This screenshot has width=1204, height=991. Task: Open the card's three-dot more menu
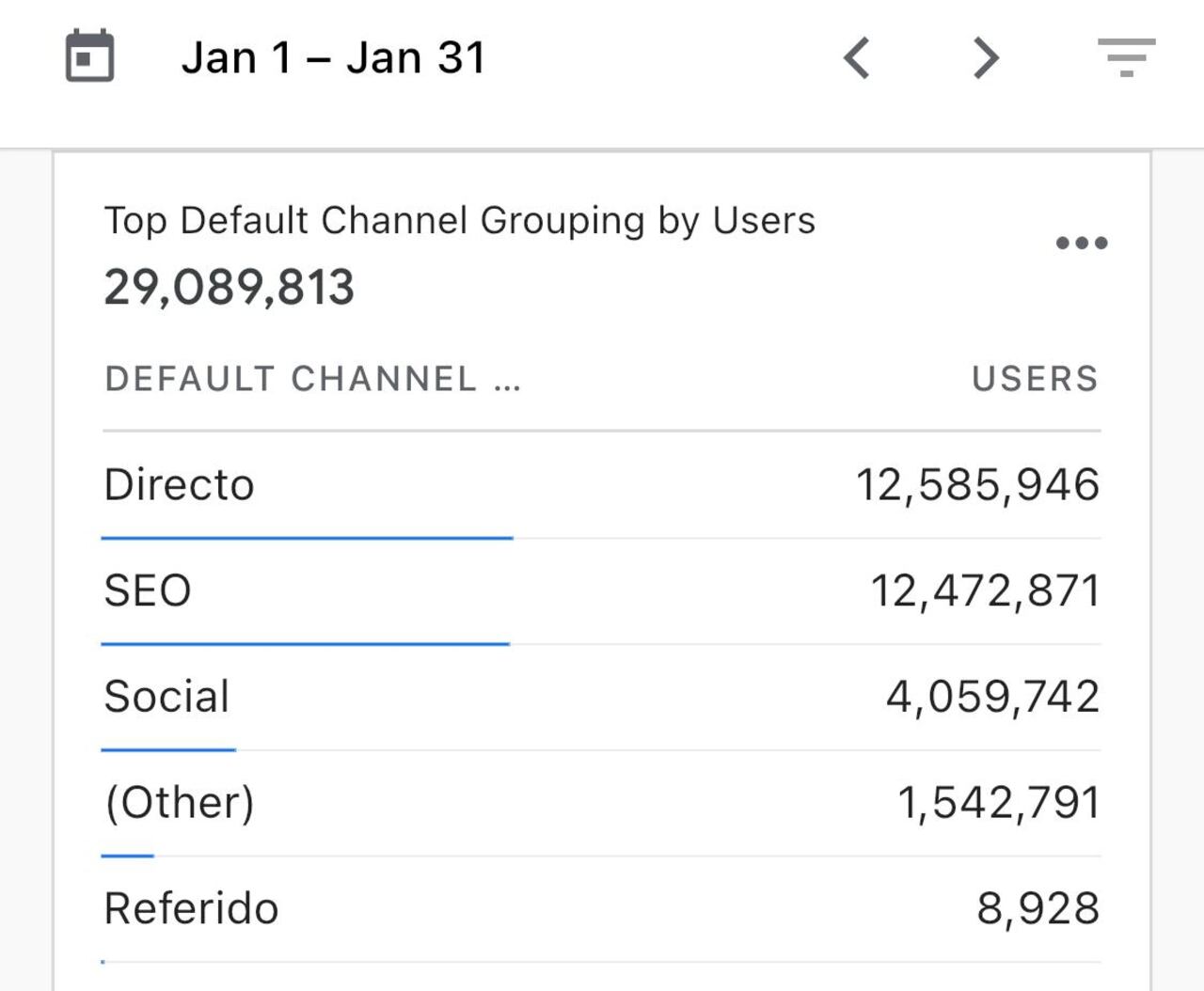[1081, 243]
